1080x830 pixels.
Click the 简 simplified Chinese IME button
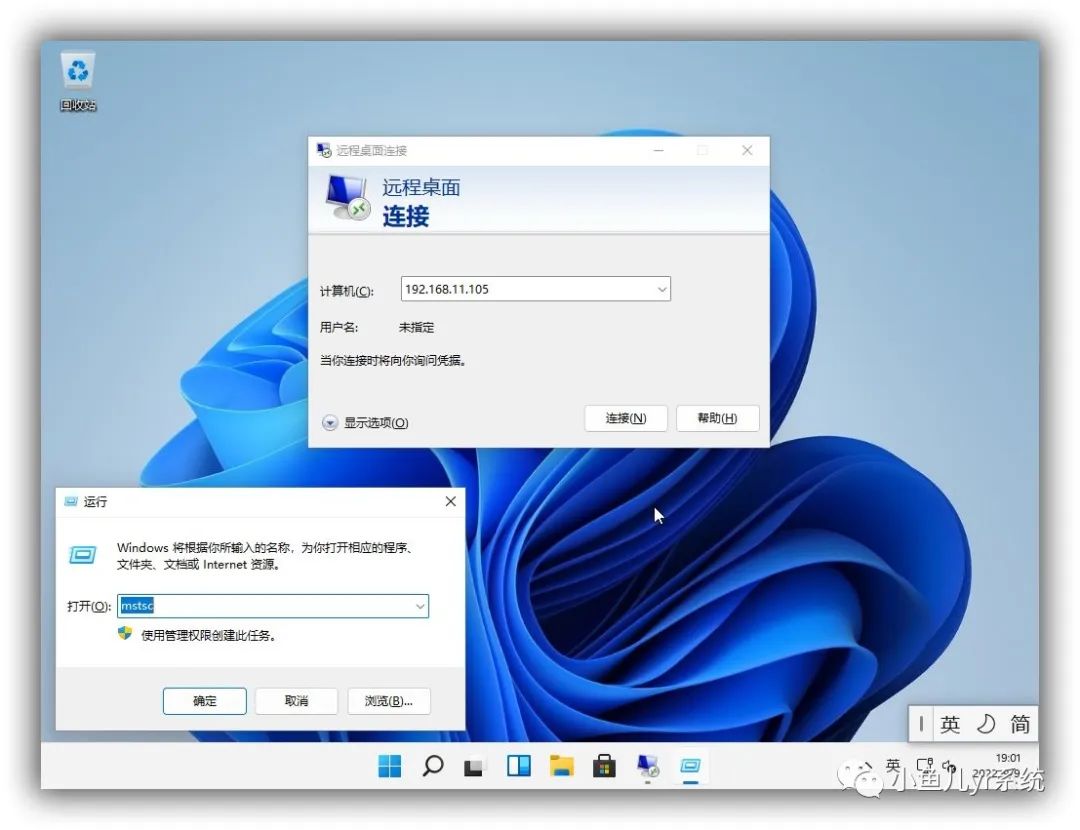pyautogui.click(x=1020, y=724)
